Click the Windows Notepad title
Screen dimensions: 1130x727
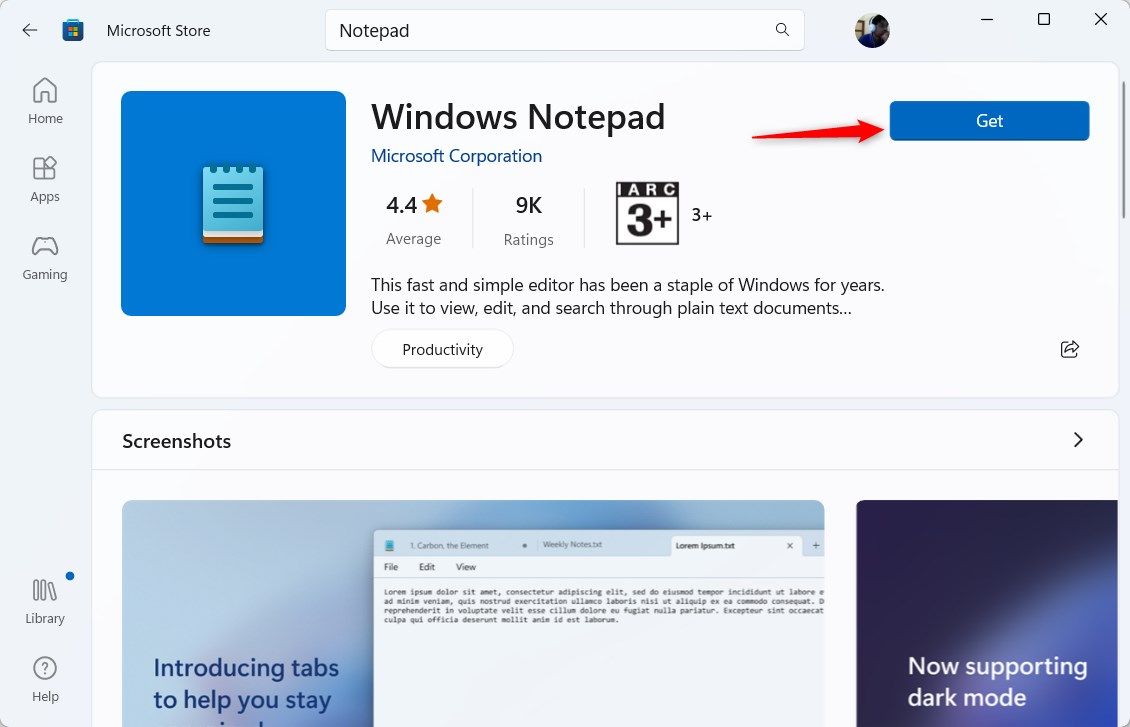[x=518, y=117]
